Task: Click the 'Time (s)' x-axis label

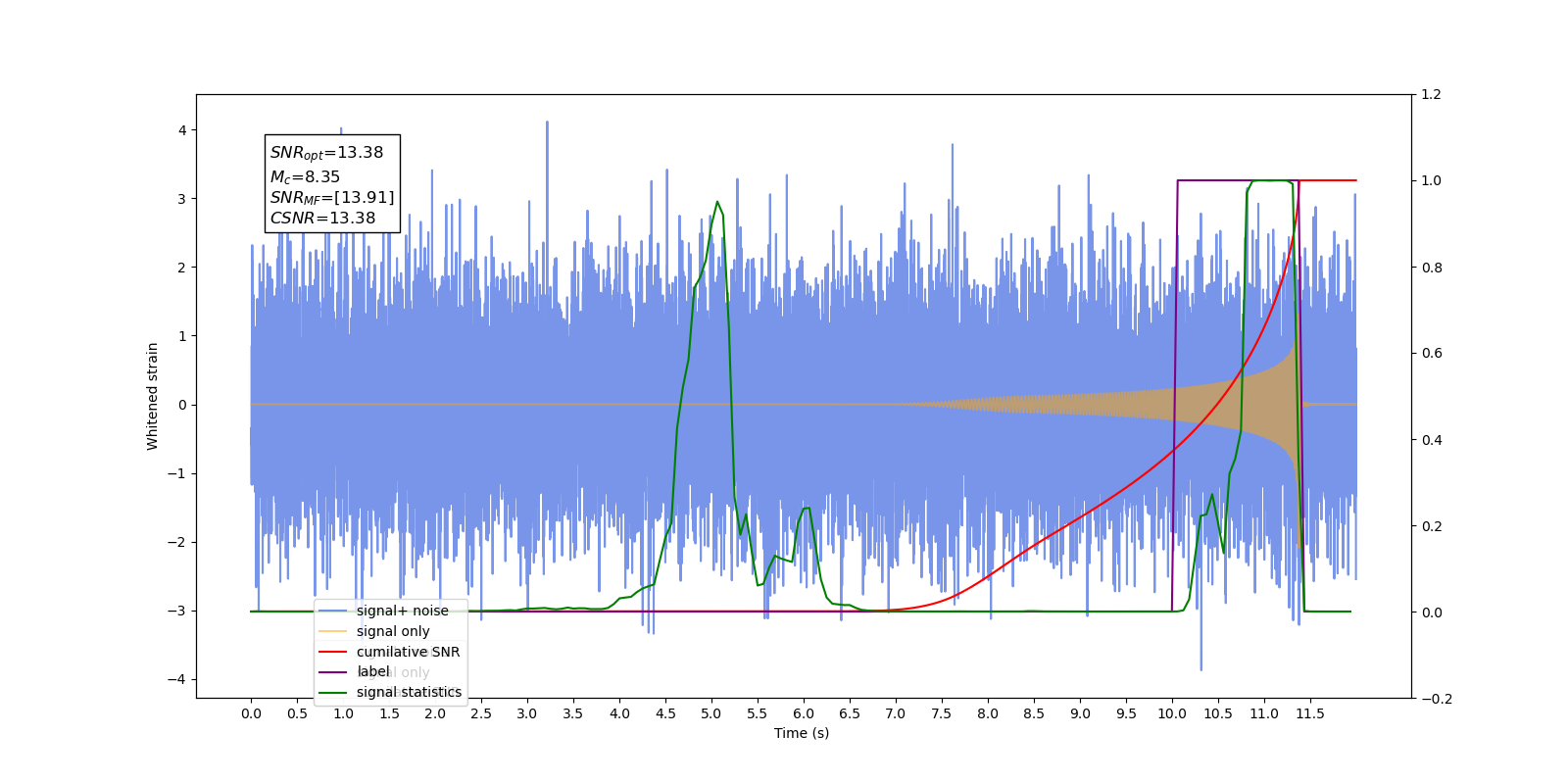Action: (x=802, y=733)
